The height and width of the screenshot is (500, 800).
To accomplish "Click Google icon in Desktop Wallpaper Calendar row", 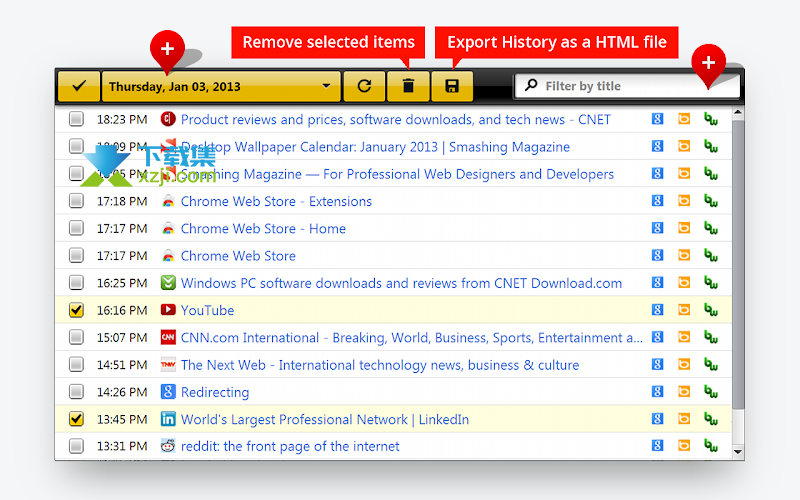I will (x=657, y=146).
